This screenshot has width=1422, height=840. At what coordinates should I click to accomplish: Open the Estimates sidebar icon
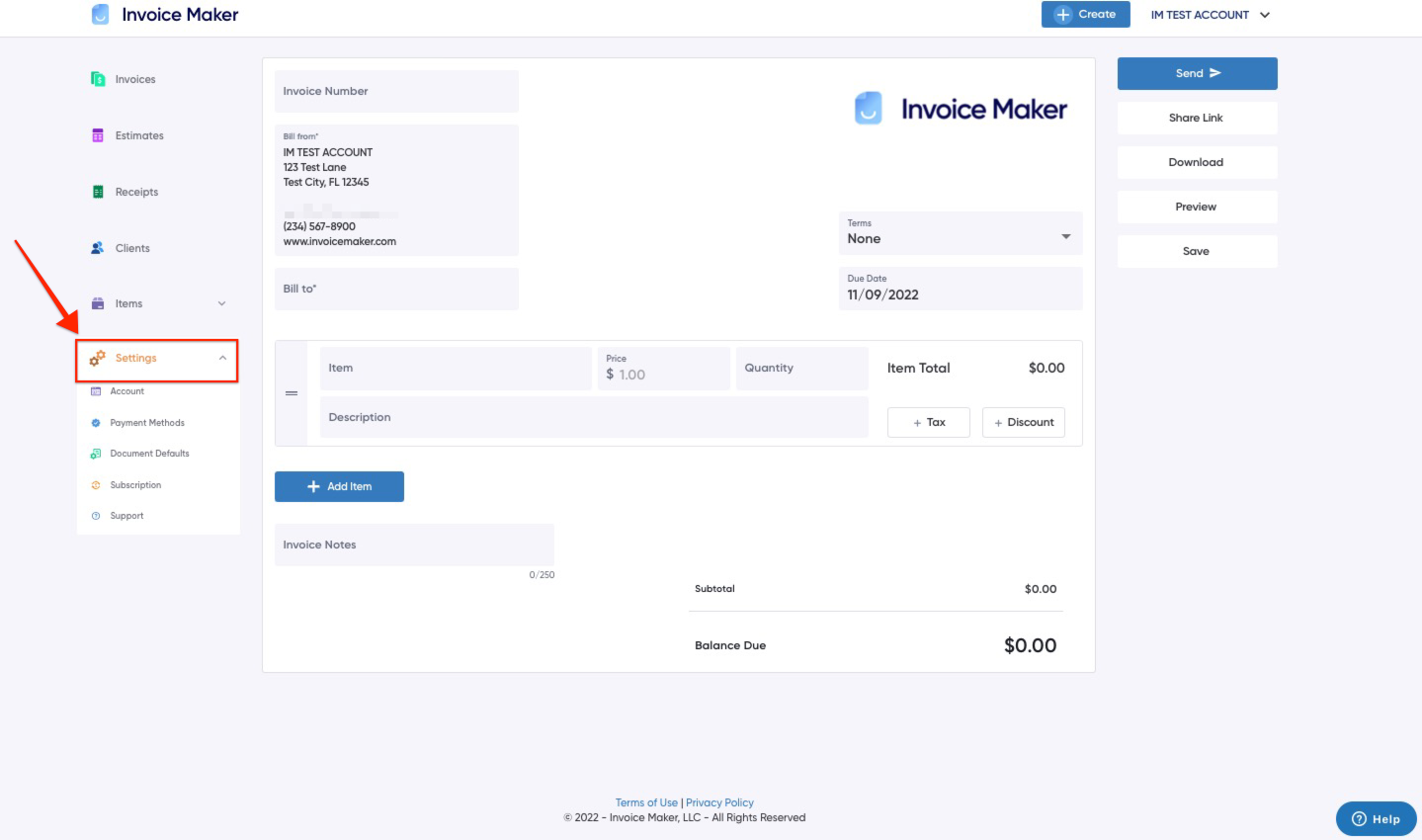98,135
